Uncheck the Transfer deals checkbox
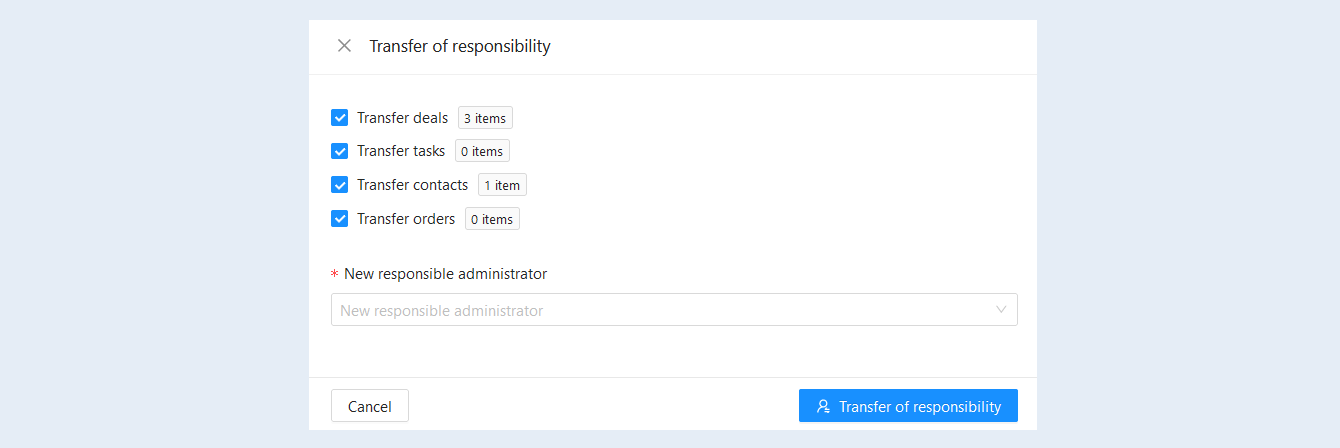 pos(339,118)
